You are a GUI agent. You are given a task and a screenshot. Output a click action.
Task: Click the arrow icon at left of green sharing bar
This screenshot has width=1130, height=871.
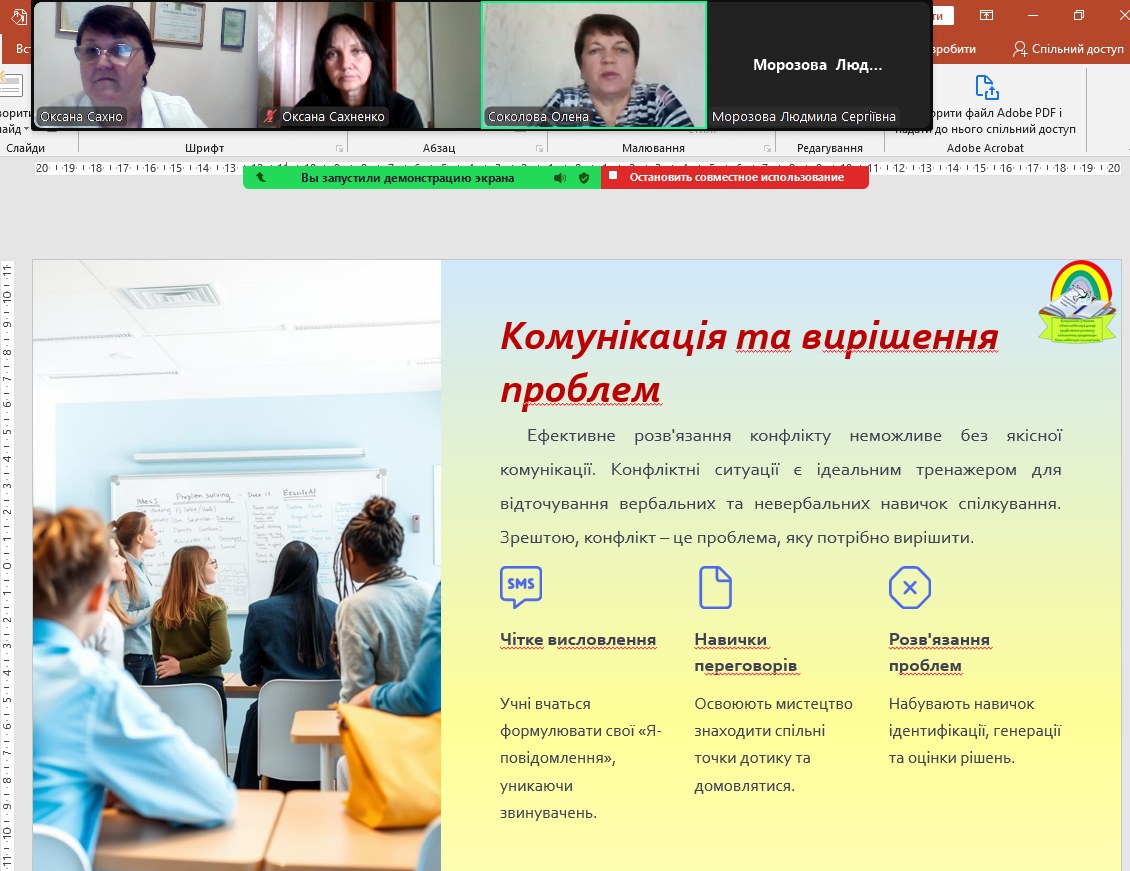[261, 178]
